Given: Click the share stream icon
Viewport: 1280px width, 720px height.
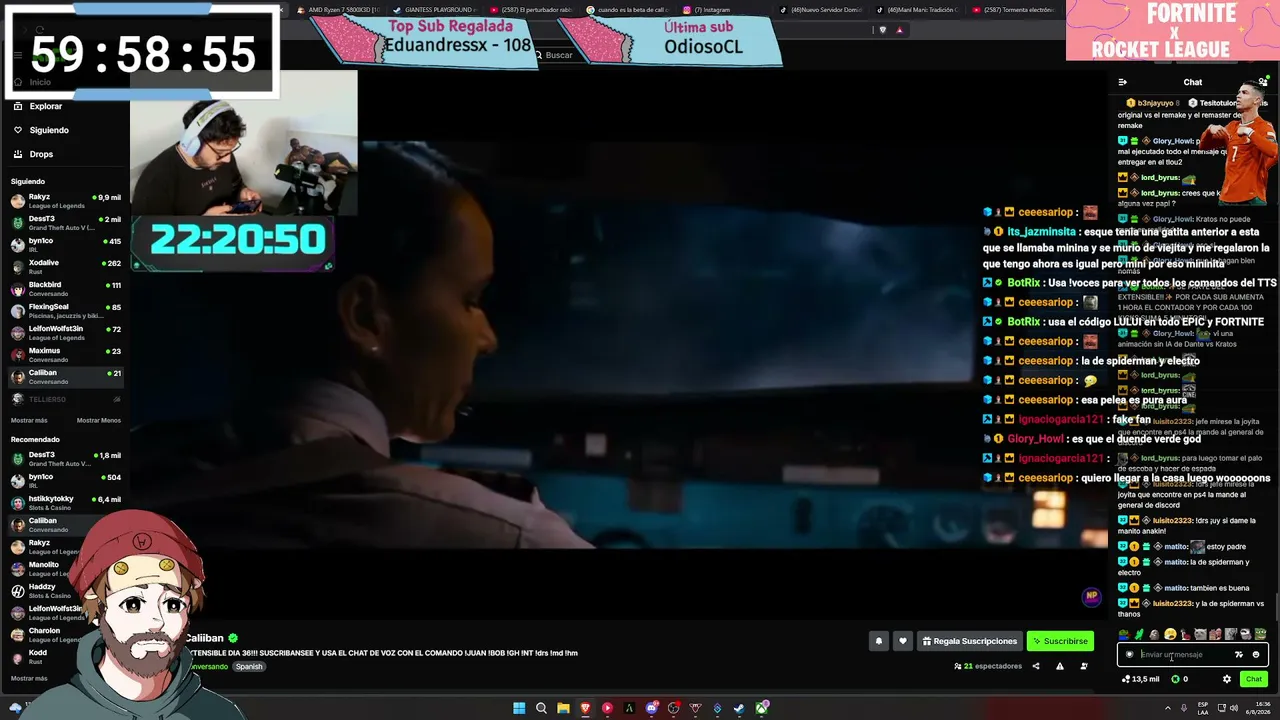Looking at the screenshot, I should point(1036,666).
